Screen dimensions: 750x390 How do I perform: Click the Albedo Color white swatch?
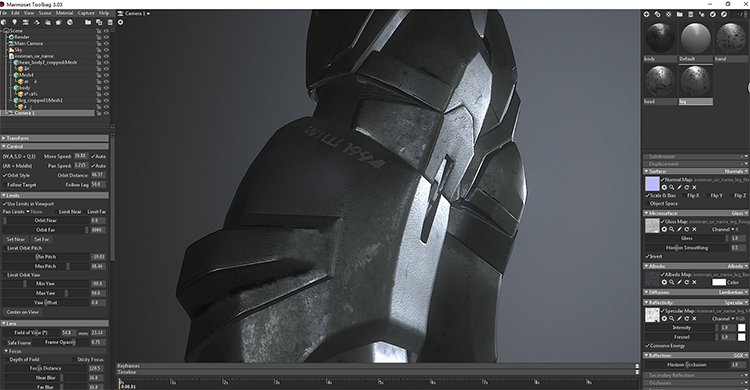[719, 282]
